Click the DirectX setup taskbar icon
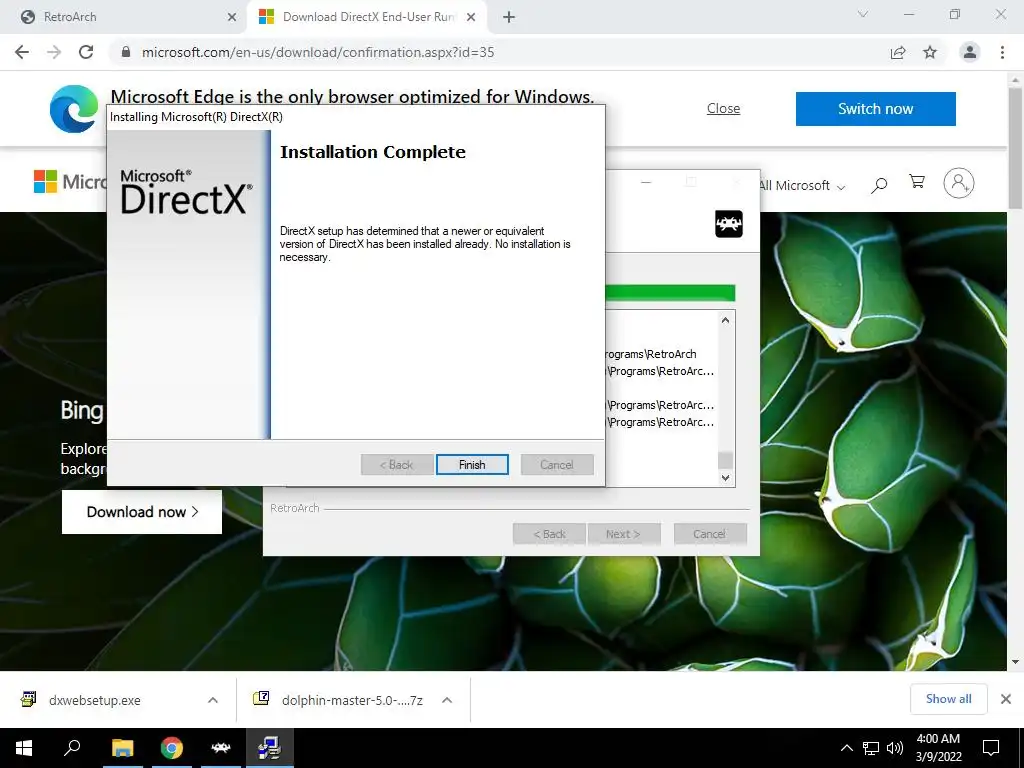 tap(269, 748)
